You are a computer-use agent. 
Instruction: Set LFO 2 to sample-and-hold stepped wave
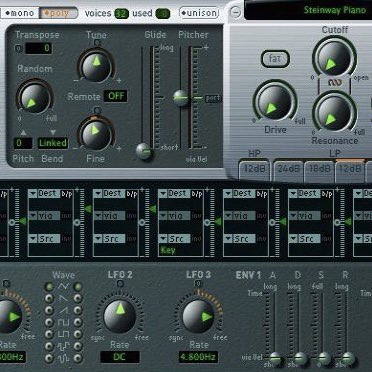(x=78, y=346)
